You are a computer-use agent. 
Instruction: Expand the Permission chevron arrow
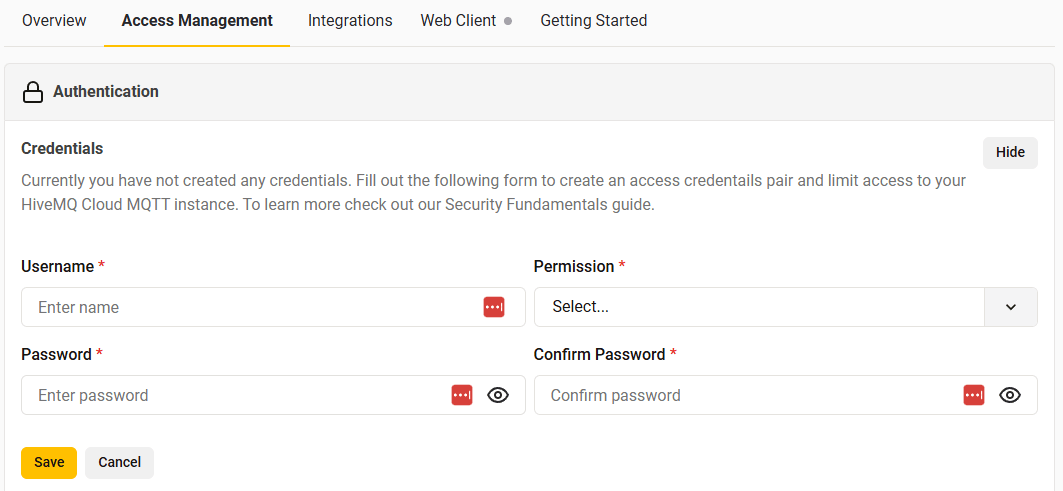[1011, 307]
